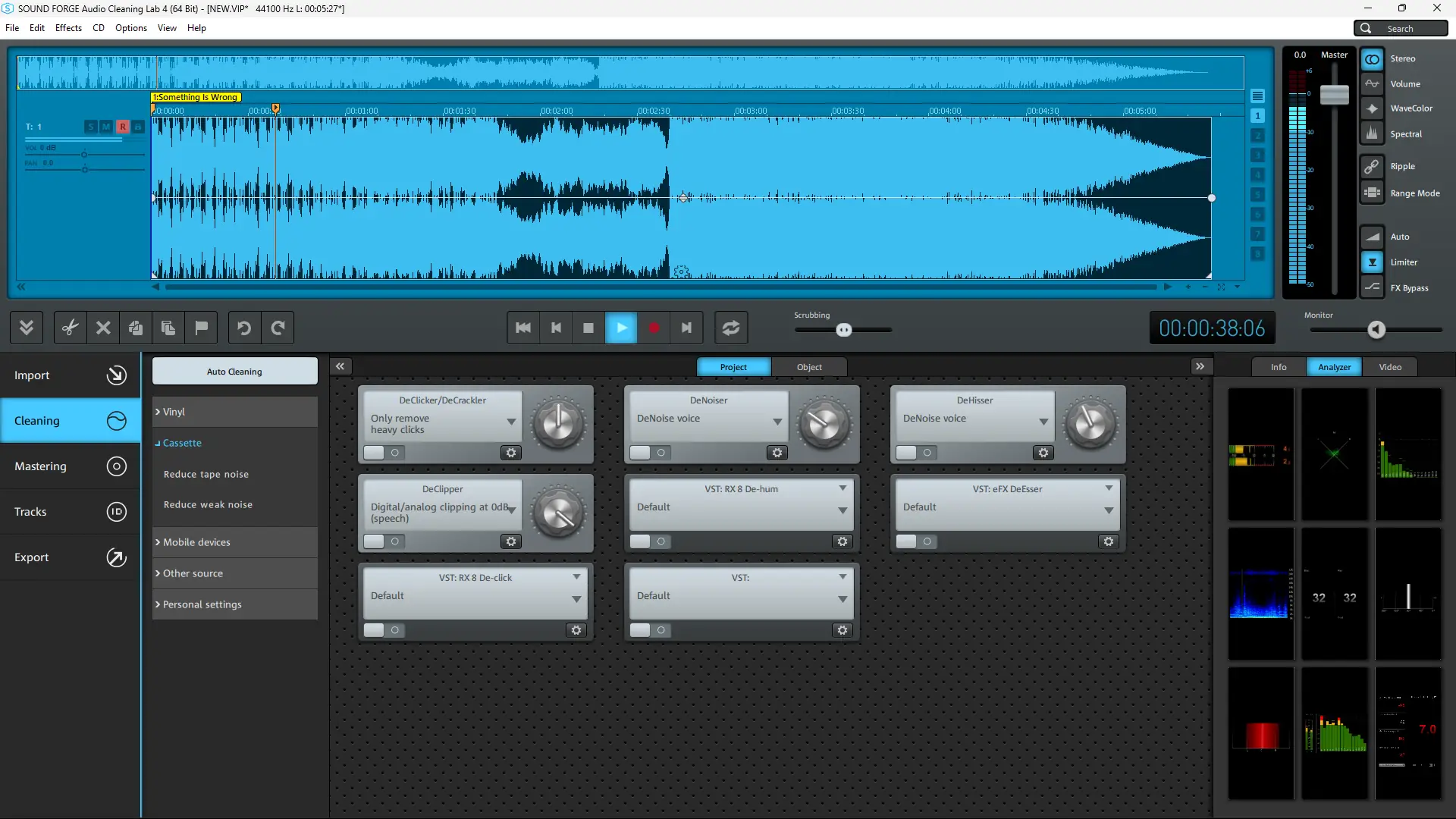Open DeNoiser settings gear
Viewport: 1456px width, 819px height.
tap(777, 453)
